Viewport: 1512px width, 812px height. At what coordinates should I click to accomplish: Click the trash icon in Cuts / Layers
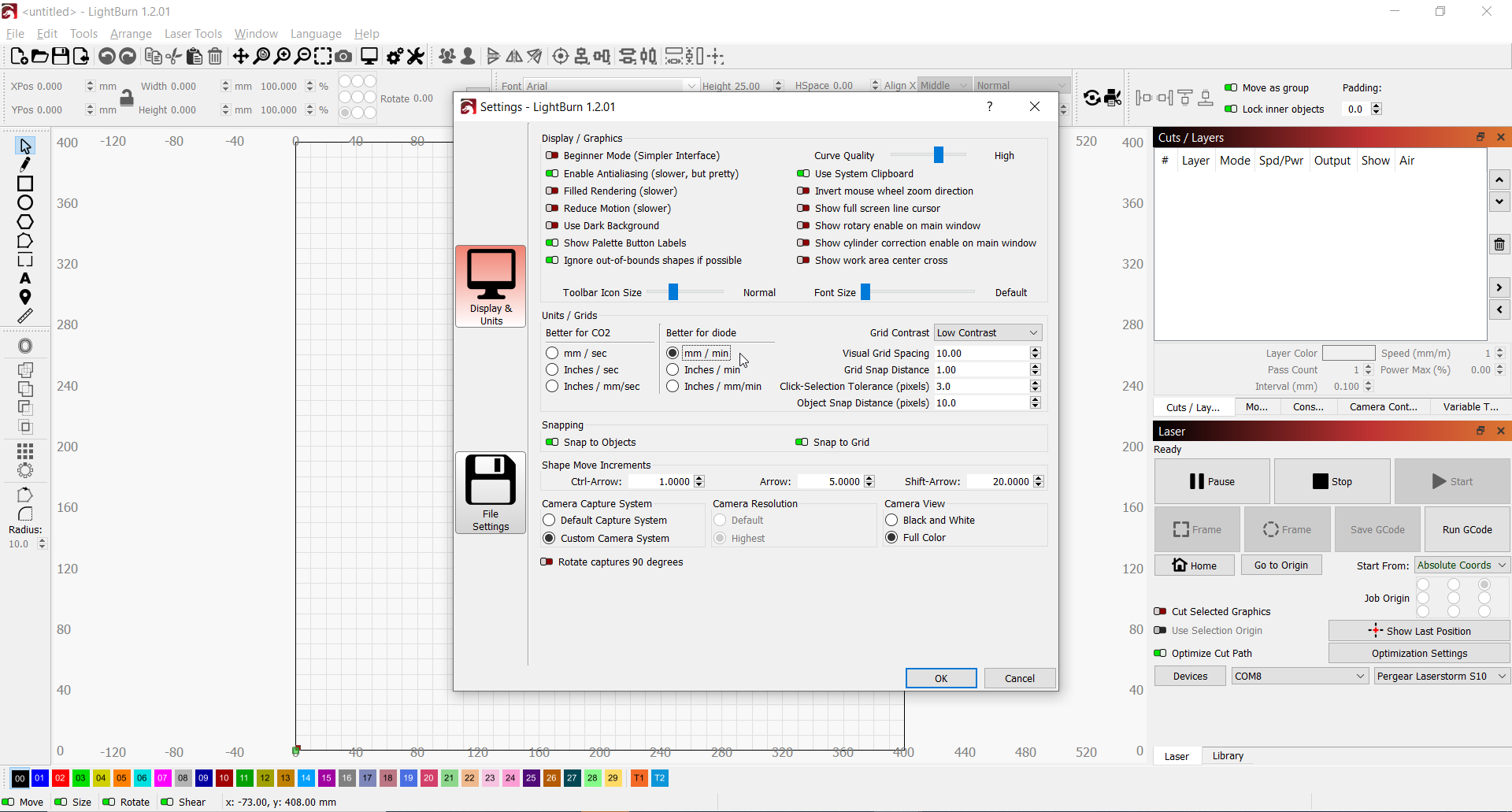[x=1499, y=244]
